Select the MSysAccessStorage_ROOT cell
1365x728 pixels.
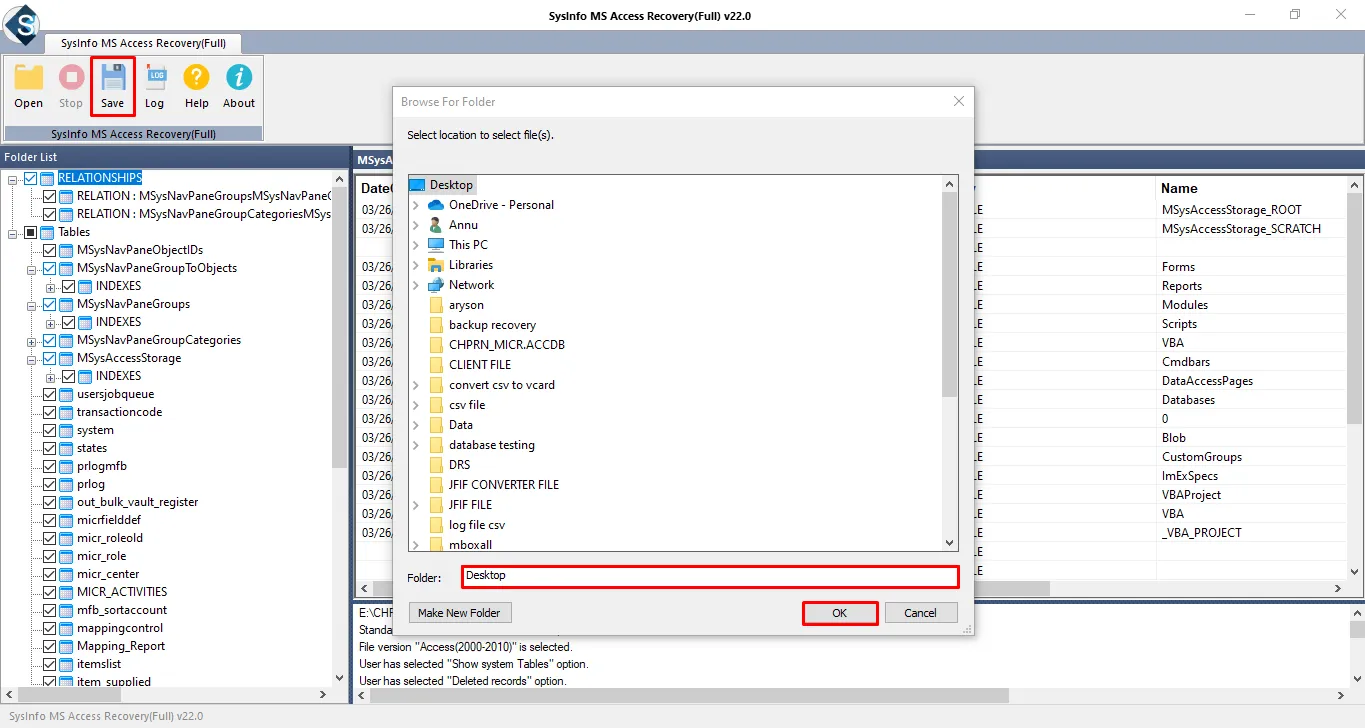coord(1231,210)
